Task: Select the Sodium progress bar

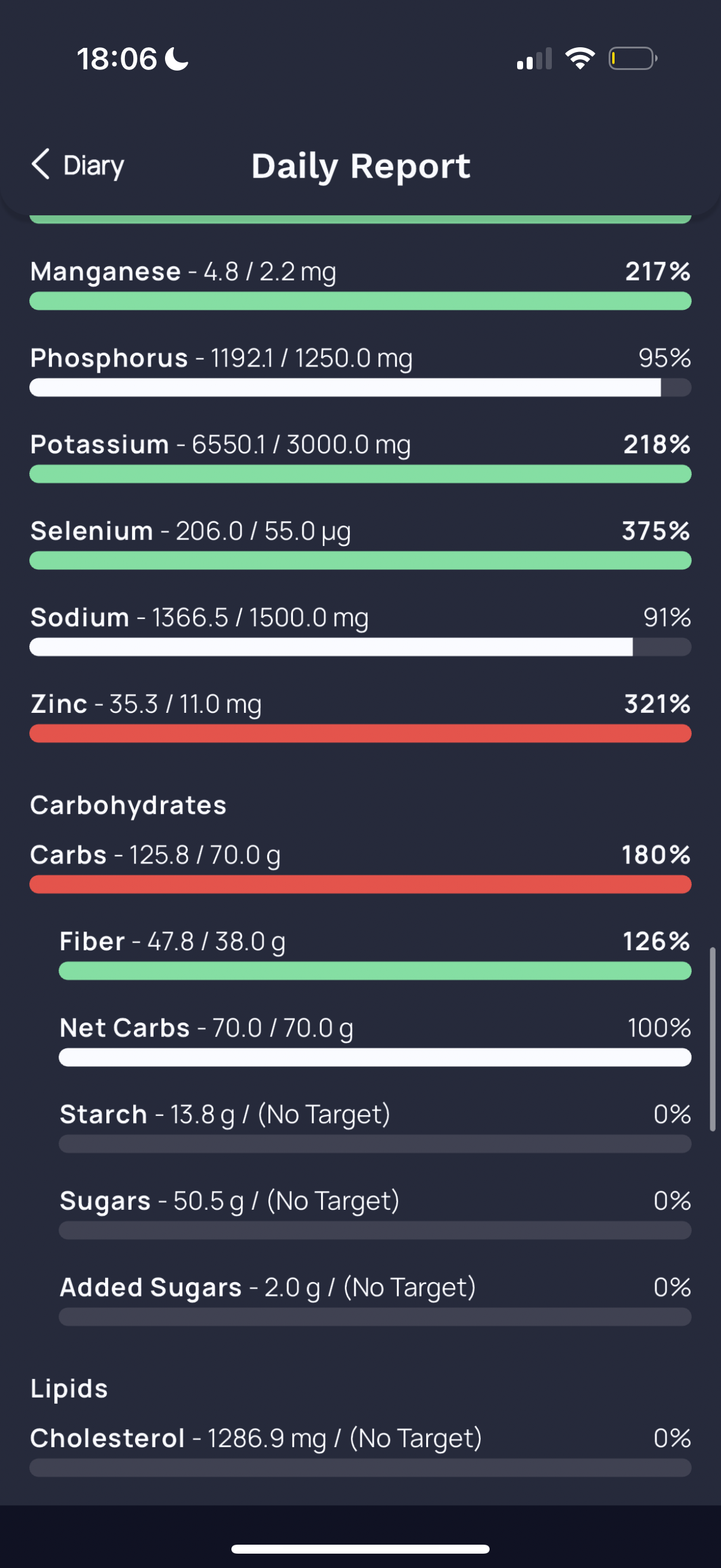Action: 360,646
